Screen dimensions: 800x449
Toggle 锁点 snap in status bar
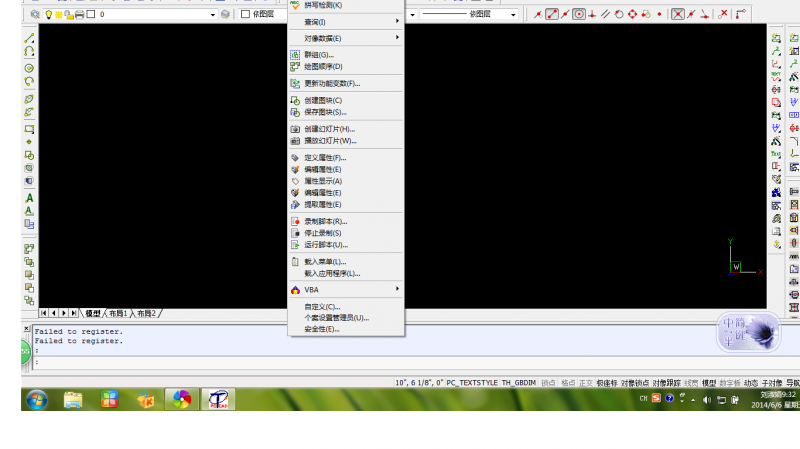[548, 383]
